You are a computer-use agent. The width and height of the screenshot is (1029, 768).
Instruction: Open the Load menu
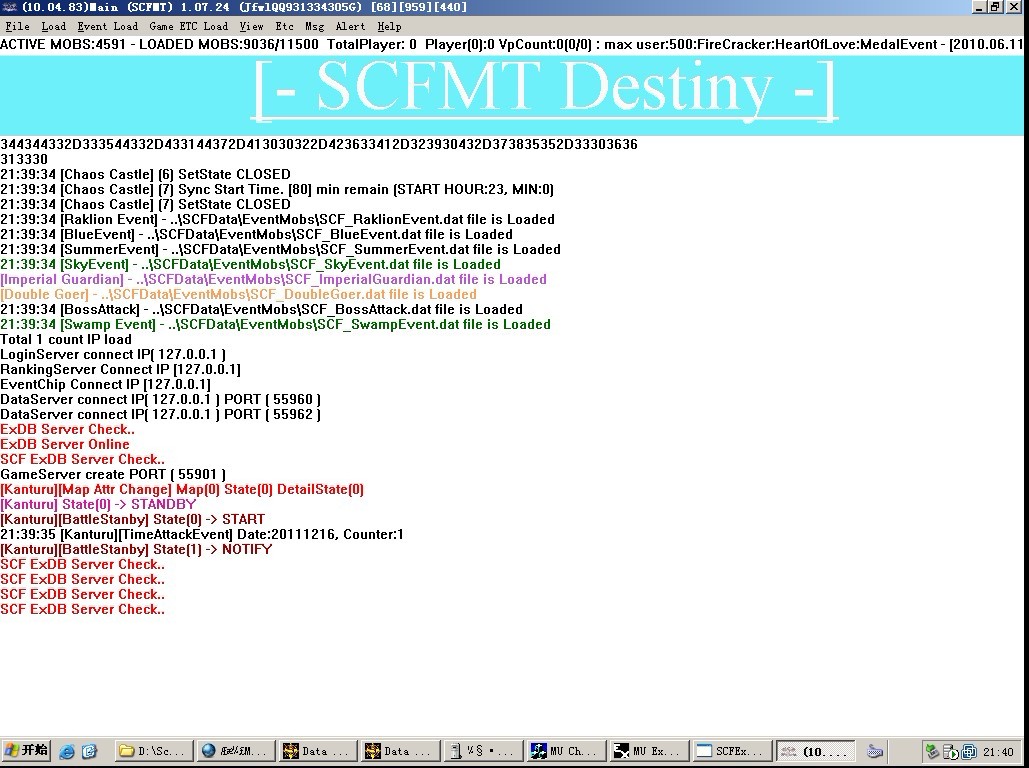(53, 26)
